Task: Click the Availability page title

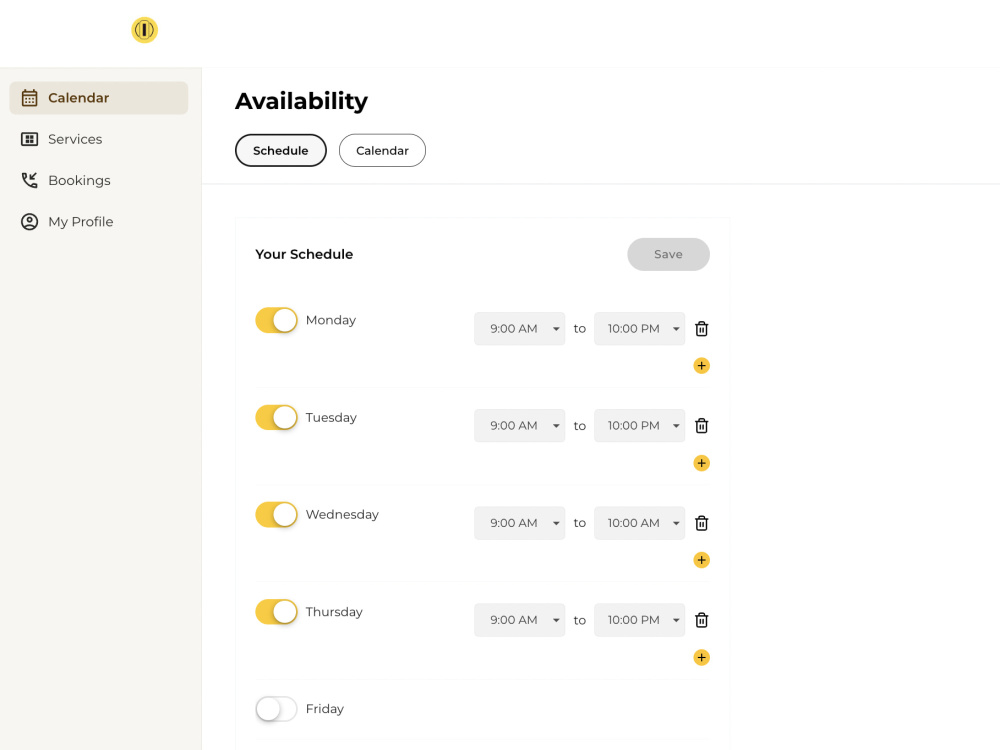Action: [x=302, y=101]
